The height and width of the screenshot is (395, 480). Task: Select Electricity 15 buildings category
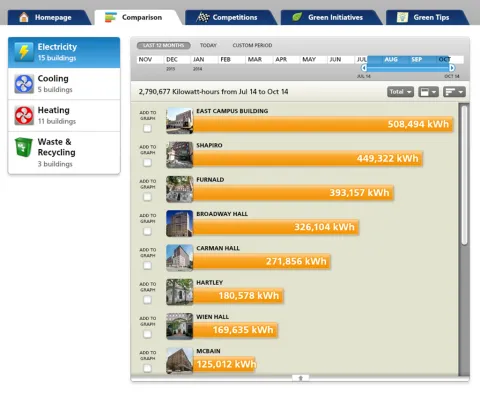[x=64, y=52]
